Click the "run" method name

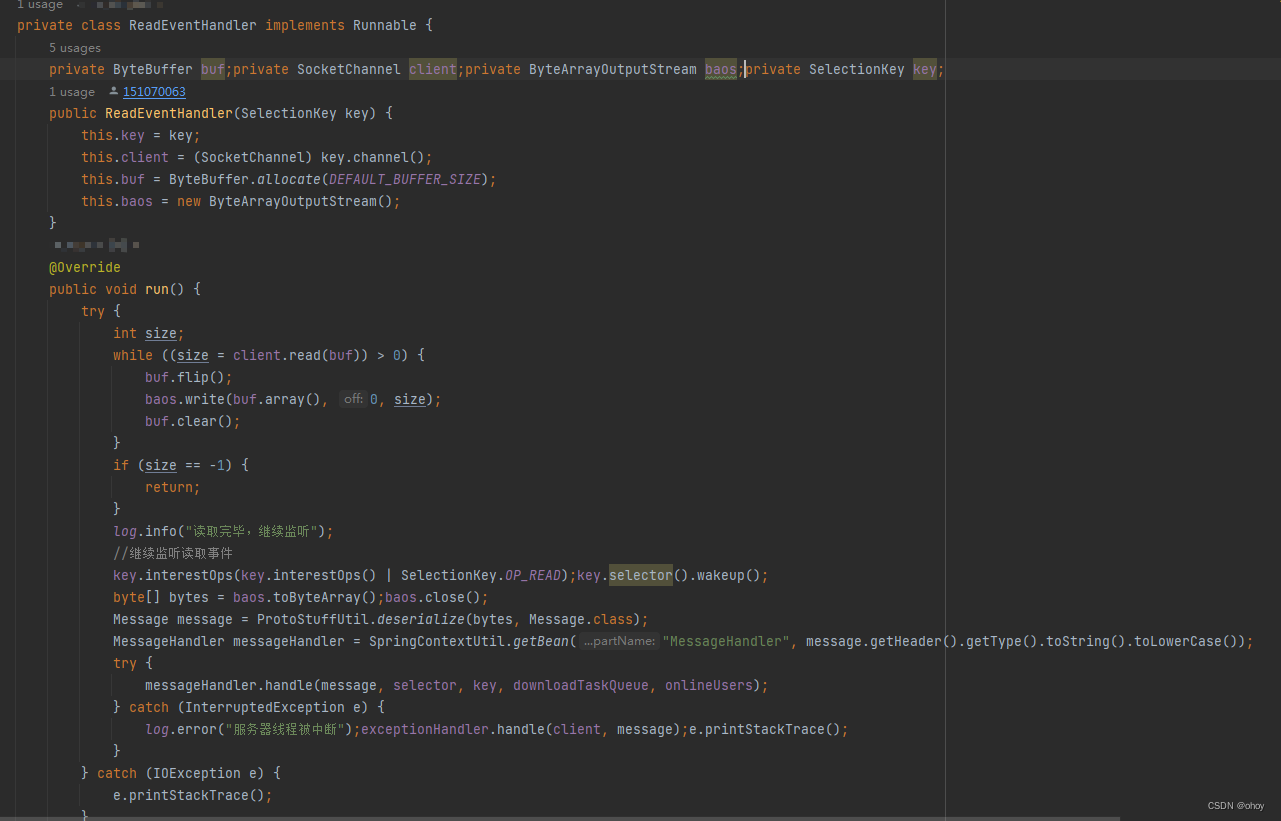tap(157, 289)
